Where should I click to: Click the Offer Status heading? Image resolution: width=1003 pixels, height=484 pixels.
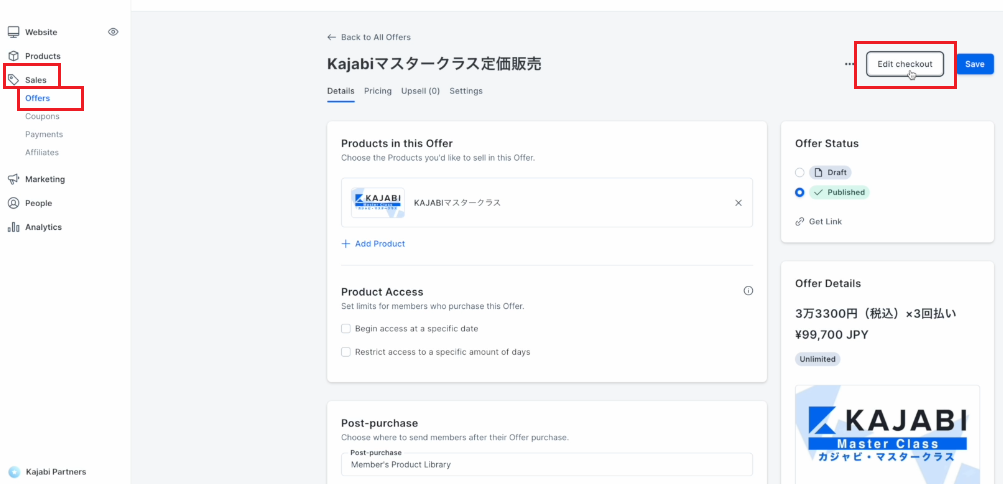tap(826, 144)
